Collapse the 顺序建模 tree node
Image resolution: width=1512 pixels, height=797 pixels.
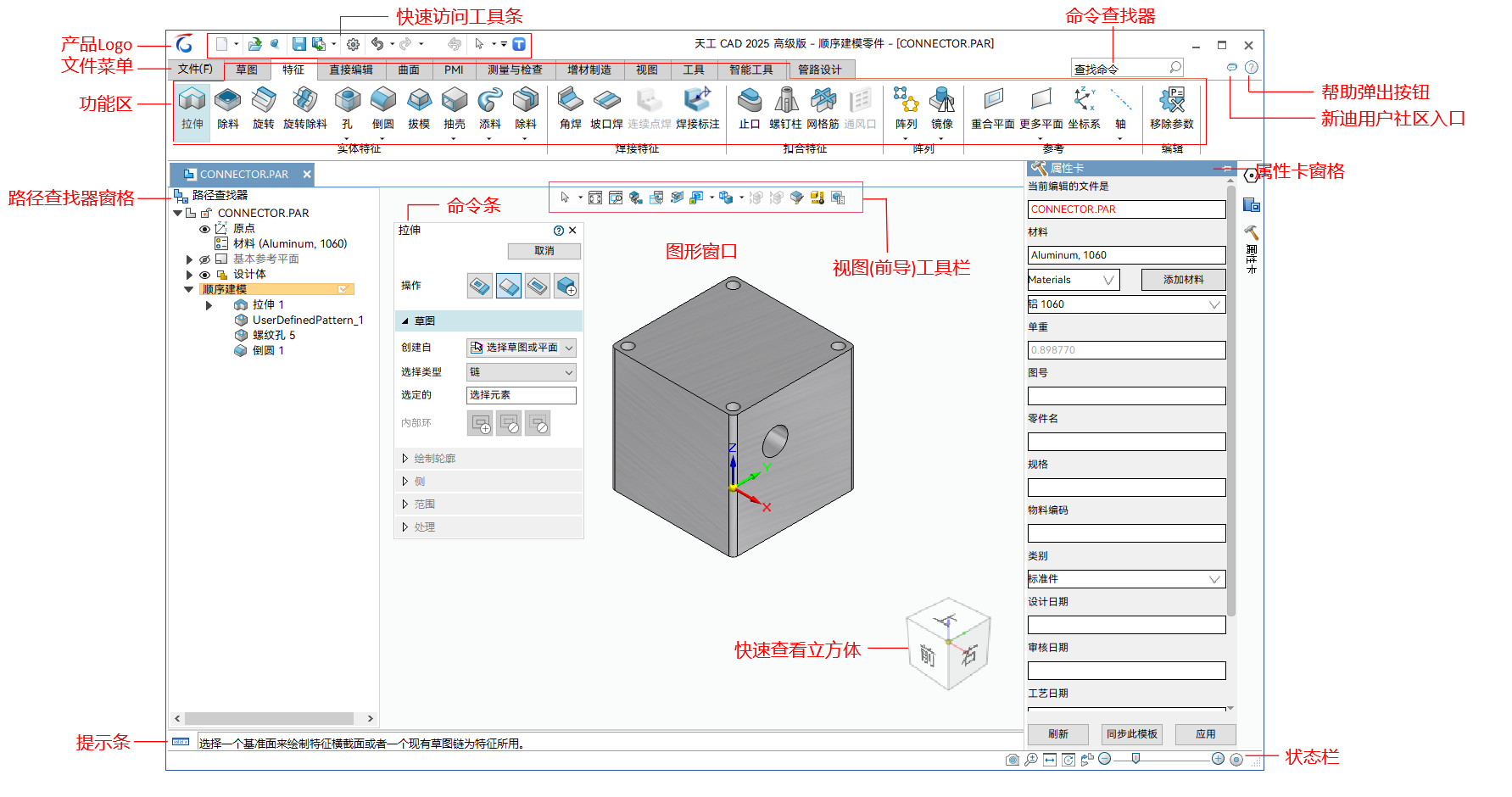point(189,289)
